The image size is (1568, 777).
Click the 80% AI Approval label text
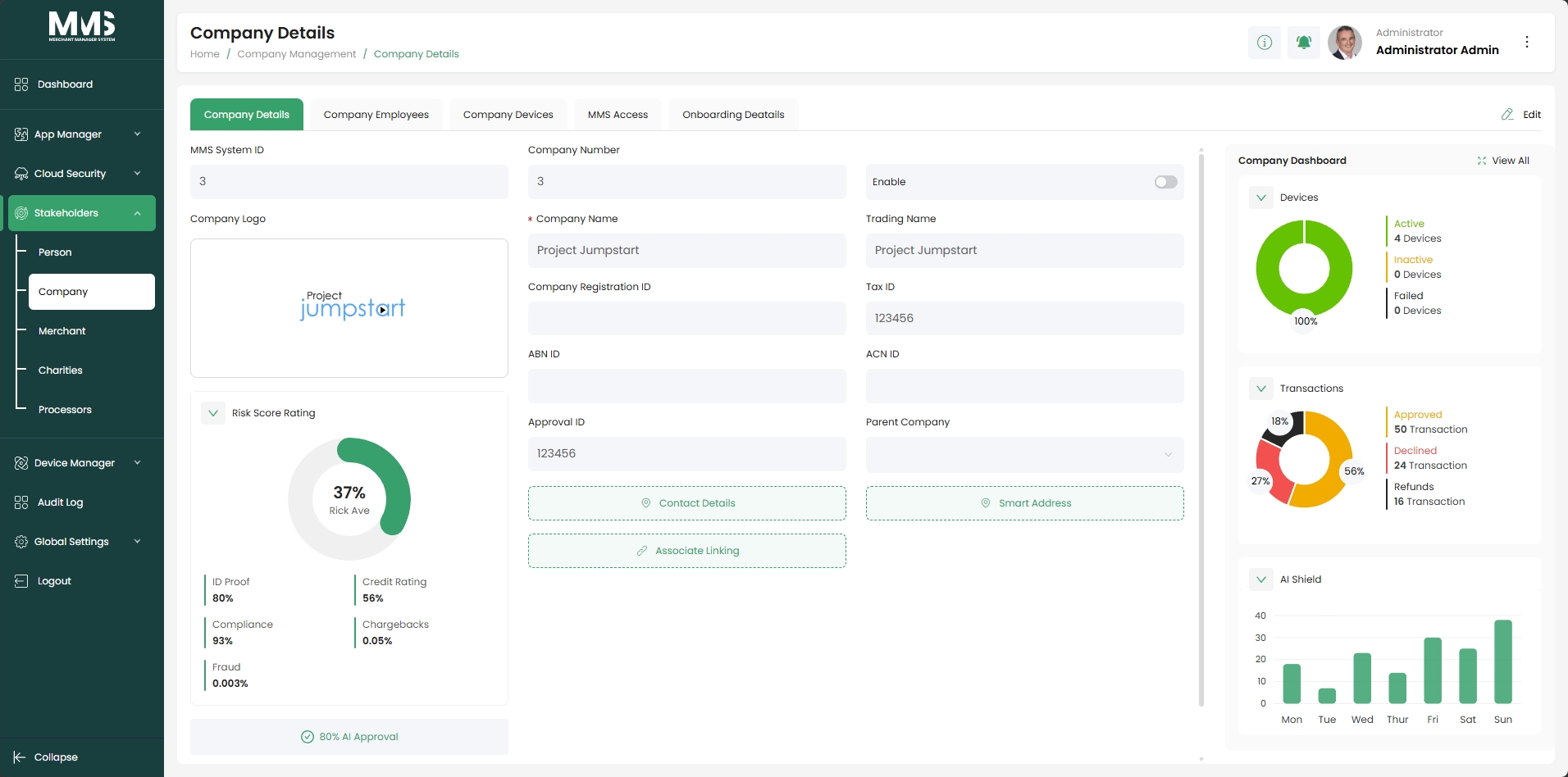click(x=358, y=737)
